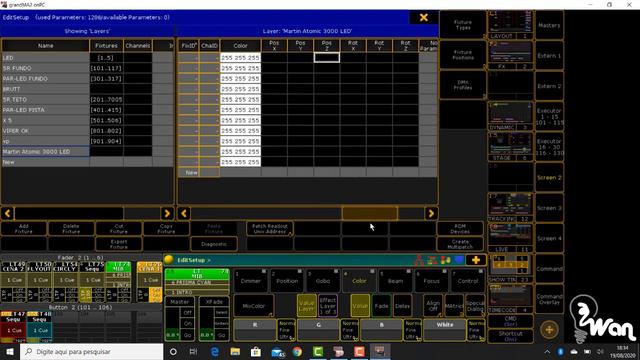640x360 pixels.
Task: Open the MixColor feature dropdown
Action: click(253, 306)
